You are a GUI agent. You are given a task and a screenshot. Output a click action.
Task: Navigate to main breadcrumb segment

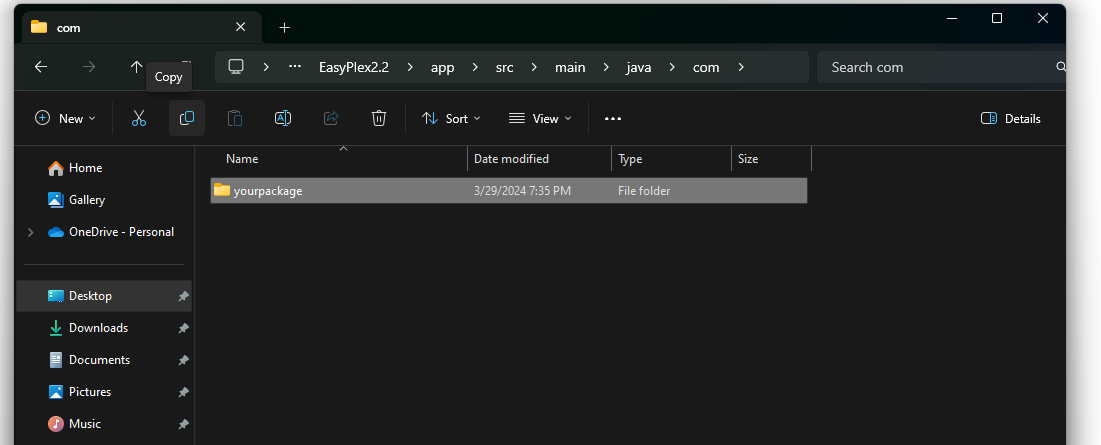[570, 67]
